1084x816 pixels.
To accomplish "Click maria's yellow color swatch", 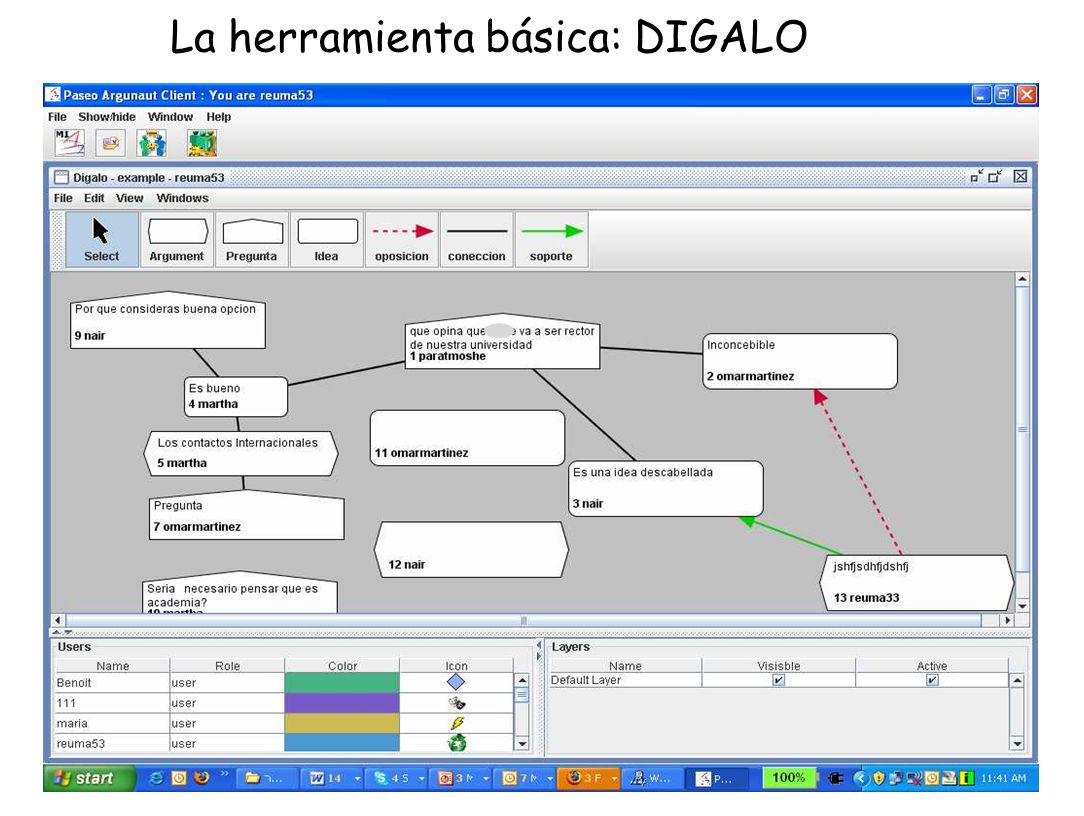I will (342, 723).
